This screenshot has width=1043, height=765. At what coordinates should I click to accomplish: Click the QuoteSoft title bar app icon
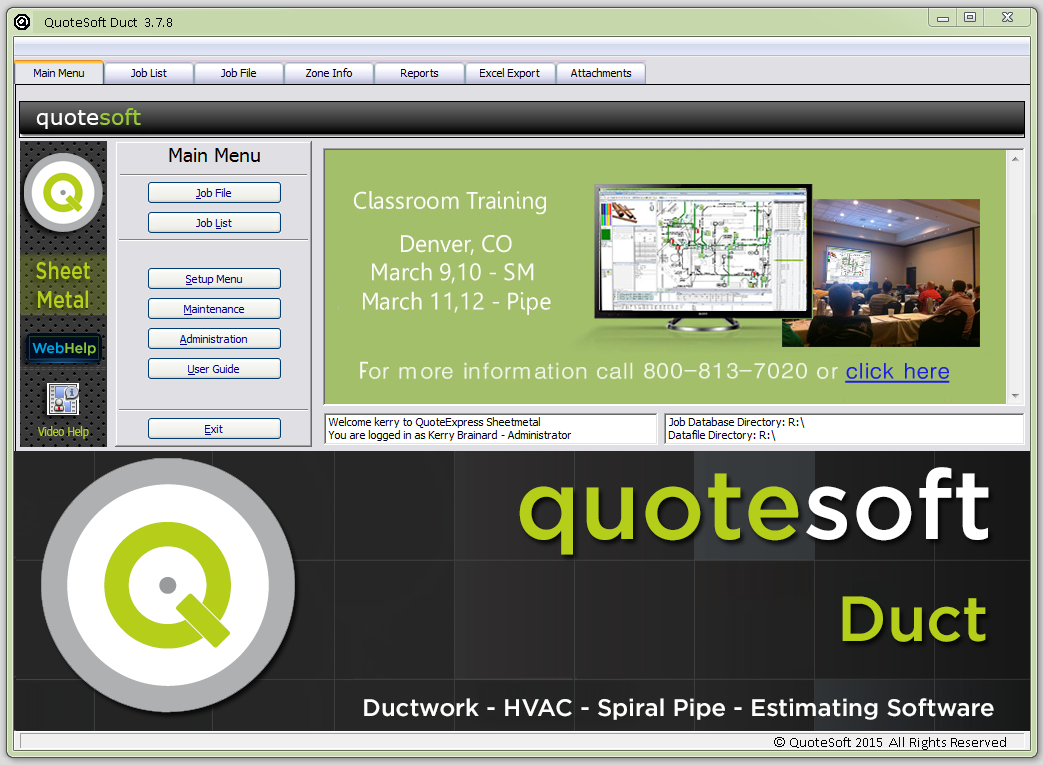23,22
